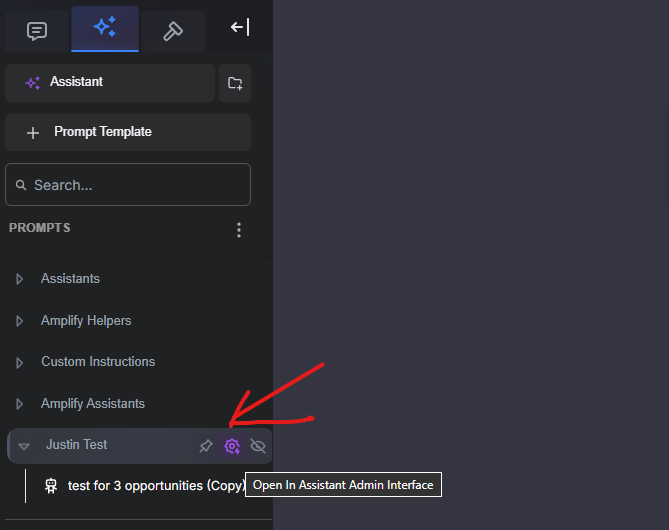Click the Custom Instructions folder label
The image size is (669, 530).
[x=98, y=361]
